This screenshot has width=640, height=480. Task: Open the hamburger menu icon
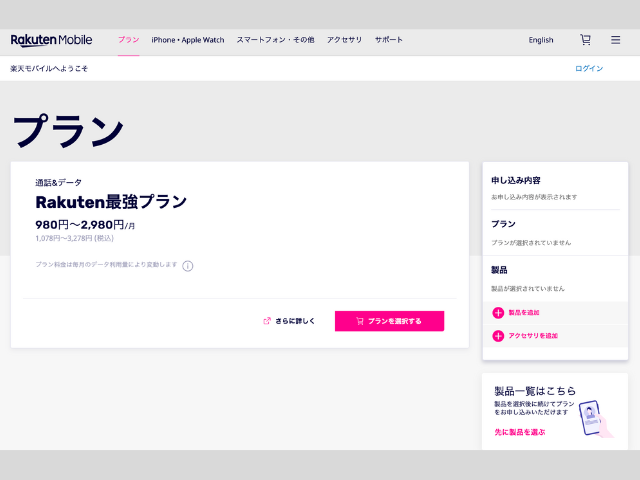(x=616, y=40)
